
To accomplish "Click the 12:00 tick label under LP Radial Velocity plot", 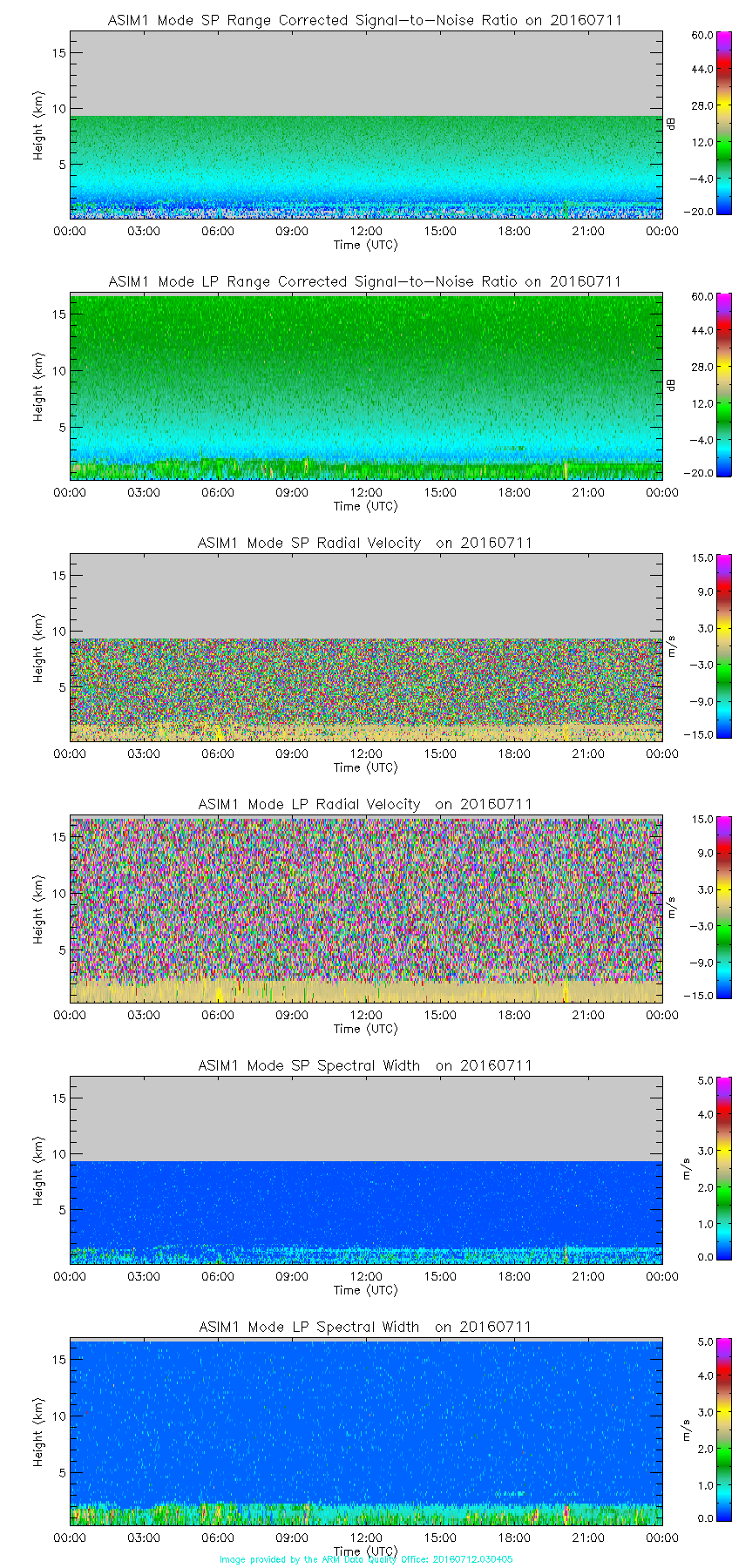I will (x=366, y=1015).
